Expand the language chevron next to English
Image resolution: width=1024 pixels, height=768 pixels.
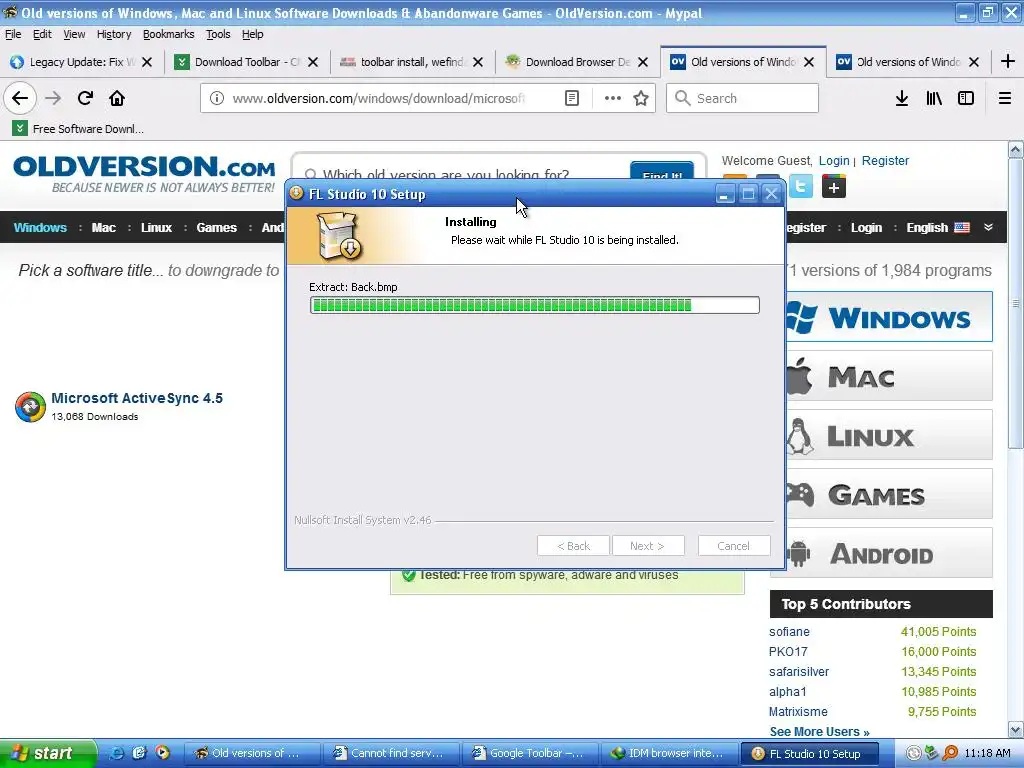(988, 227)
